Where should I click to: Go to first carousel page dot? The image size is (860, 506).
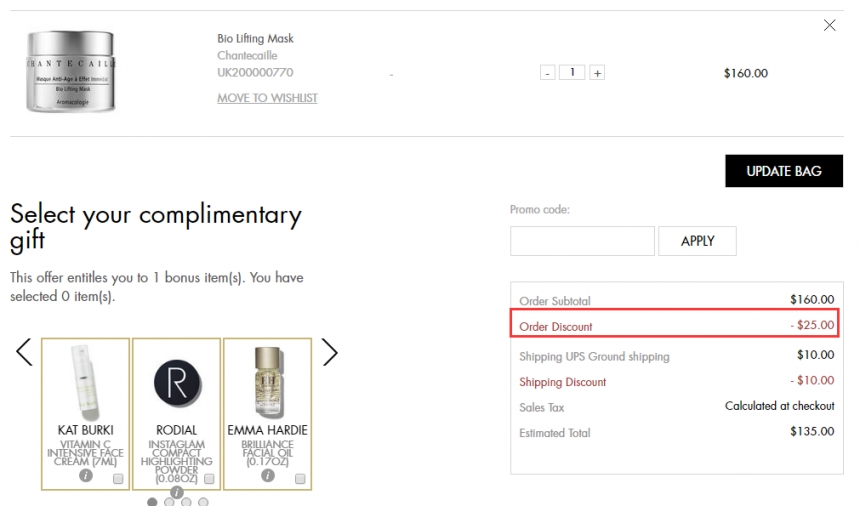point(152,502)
